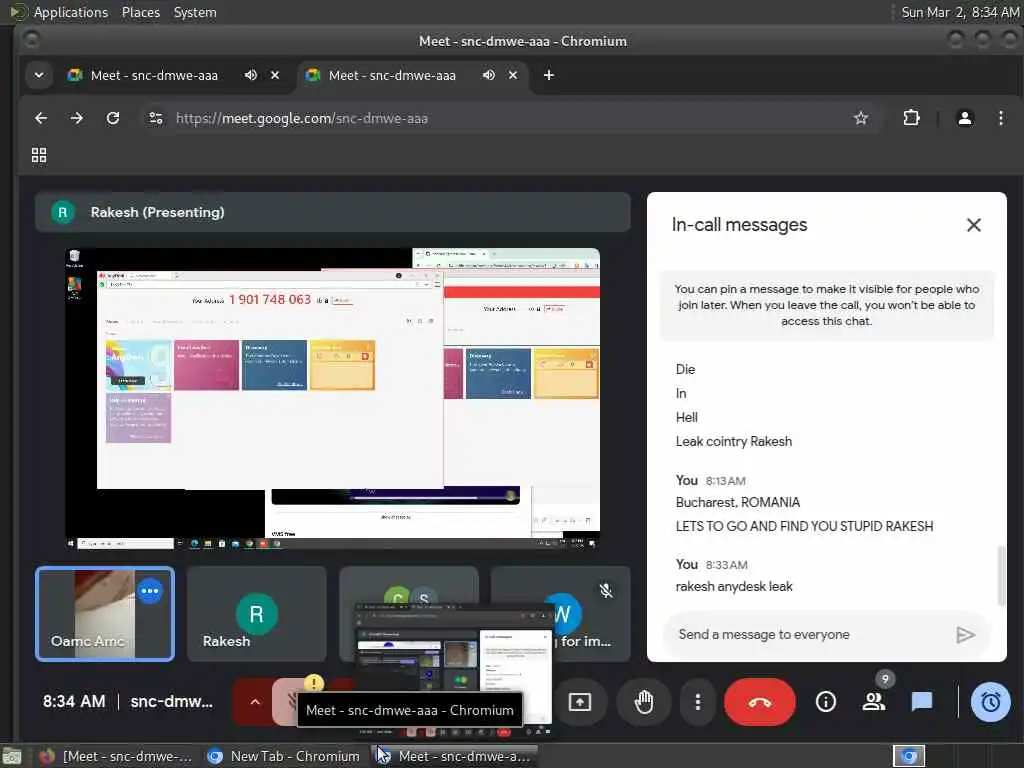Open more options on Oamc Amc tile
Image resolution: width=1024 pixels, height=768 pixels.
pyautogui.click(x=150, y=592)
